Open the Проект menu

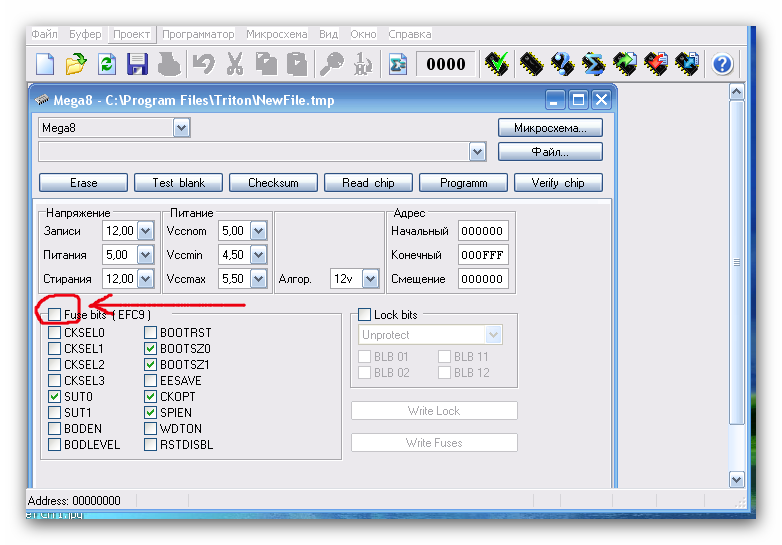(132, 34)
